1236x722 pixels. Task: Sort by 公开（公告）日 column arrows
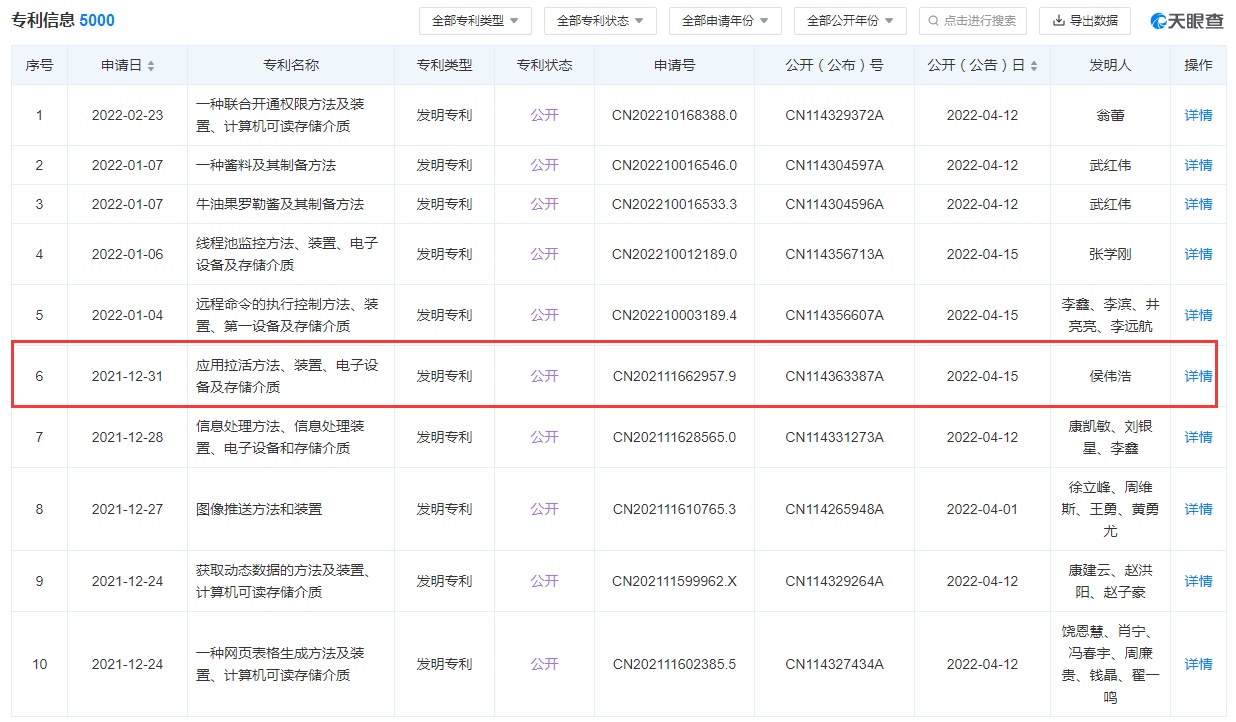[1033, 66]
